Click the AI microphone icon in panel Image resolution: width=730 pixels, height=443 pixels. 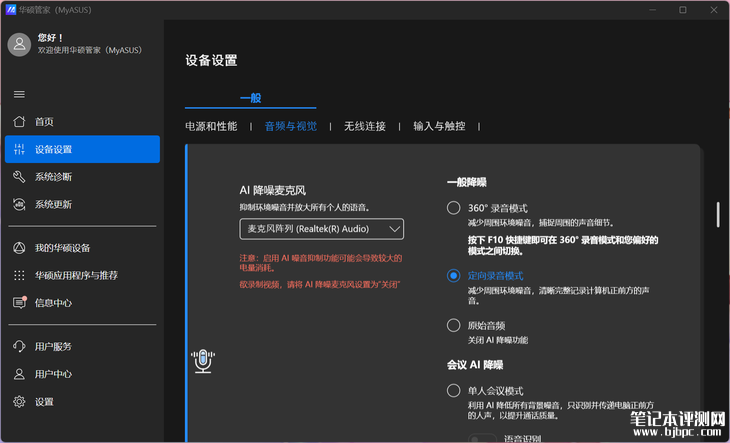[x=203, y=362]
